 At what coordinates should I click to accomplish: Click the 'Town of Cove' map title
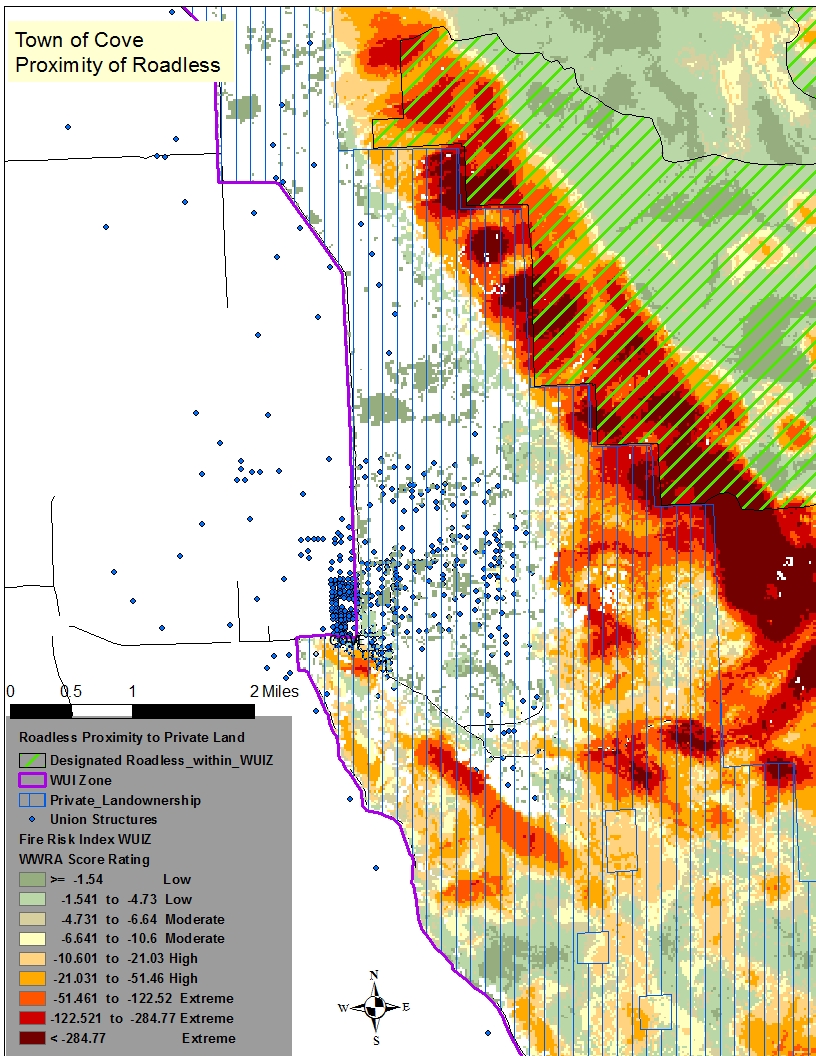pos(79,40)
